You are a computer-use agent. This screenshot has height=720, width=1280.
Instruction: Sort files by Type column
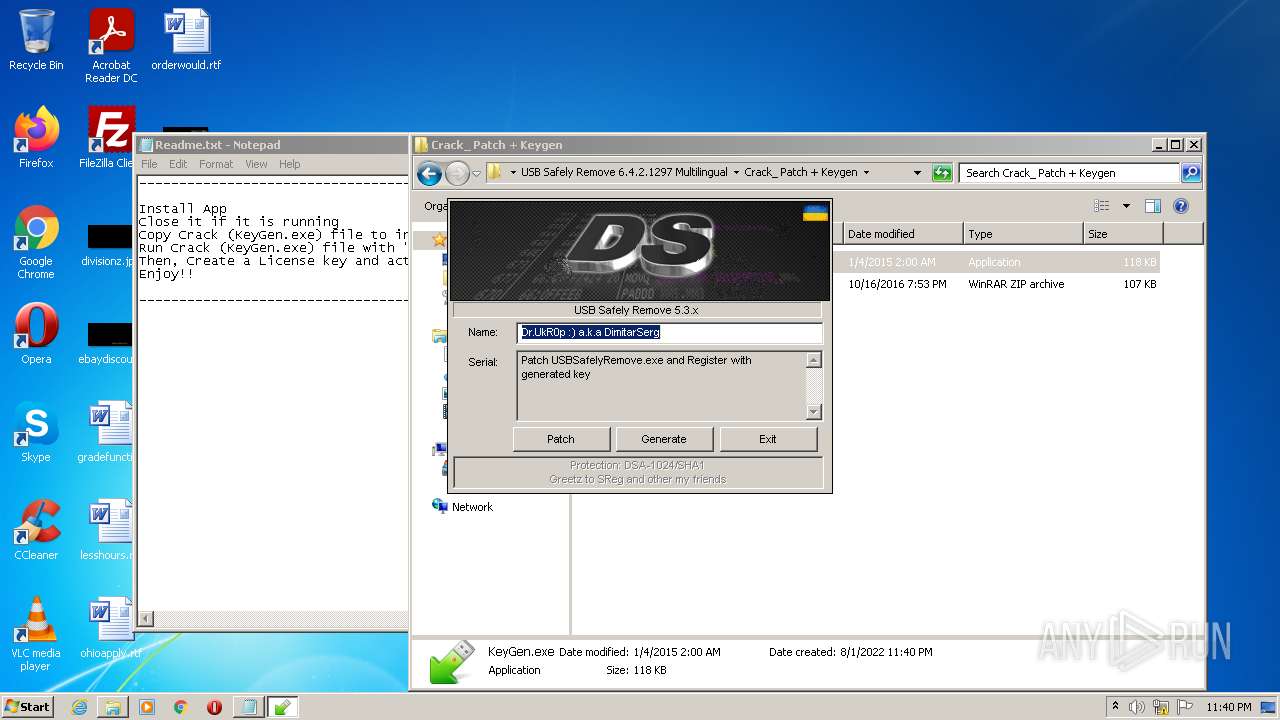click(x=1023, y=234)
